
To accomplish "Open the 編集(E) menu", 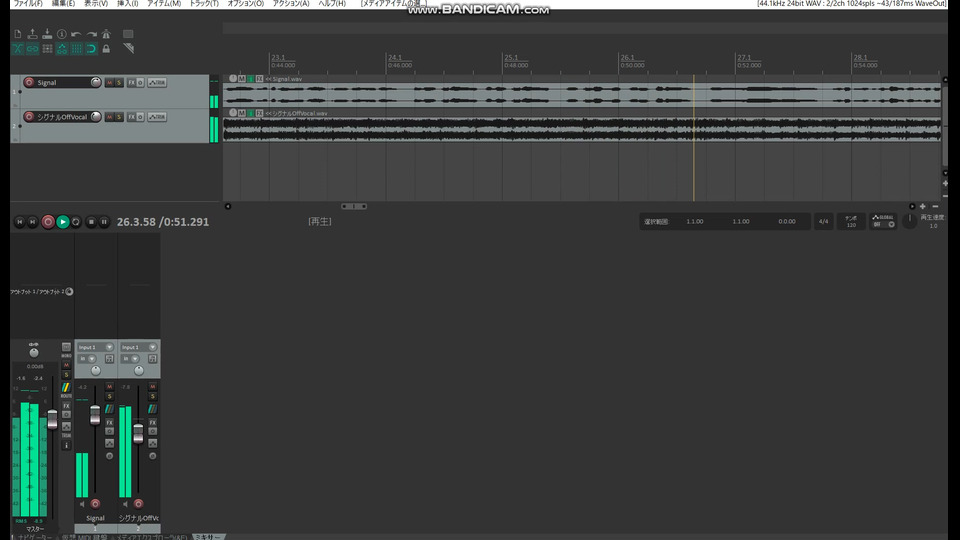I will pos(63,4).
